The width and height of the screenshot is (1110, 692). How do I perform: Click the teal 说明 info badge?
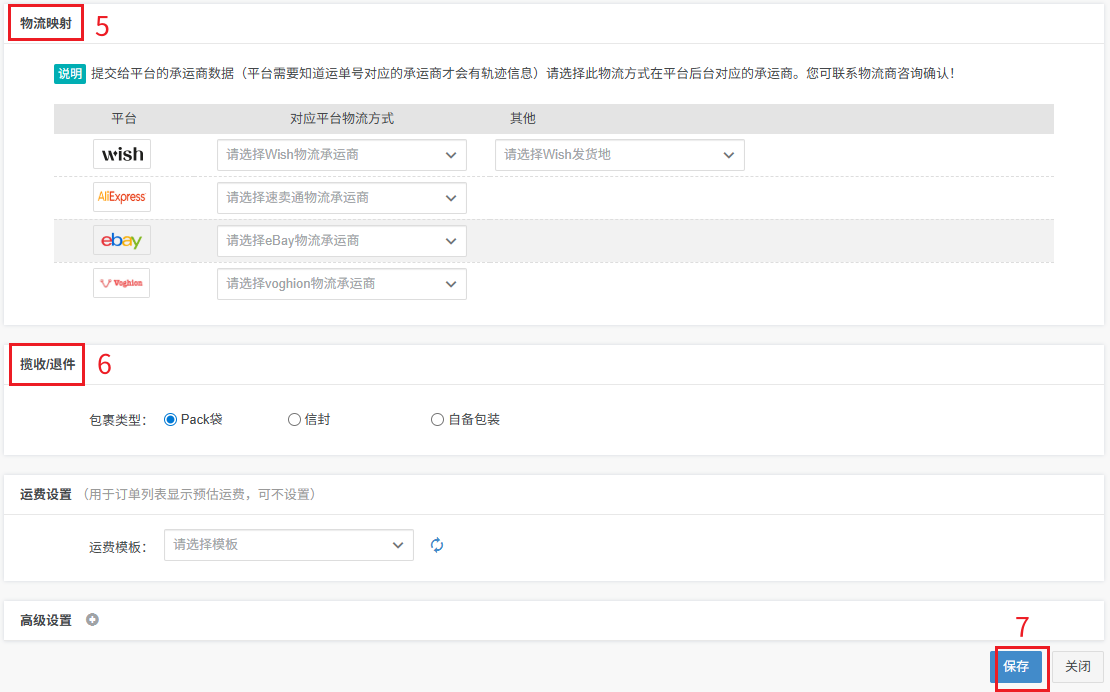coord(70,74)
